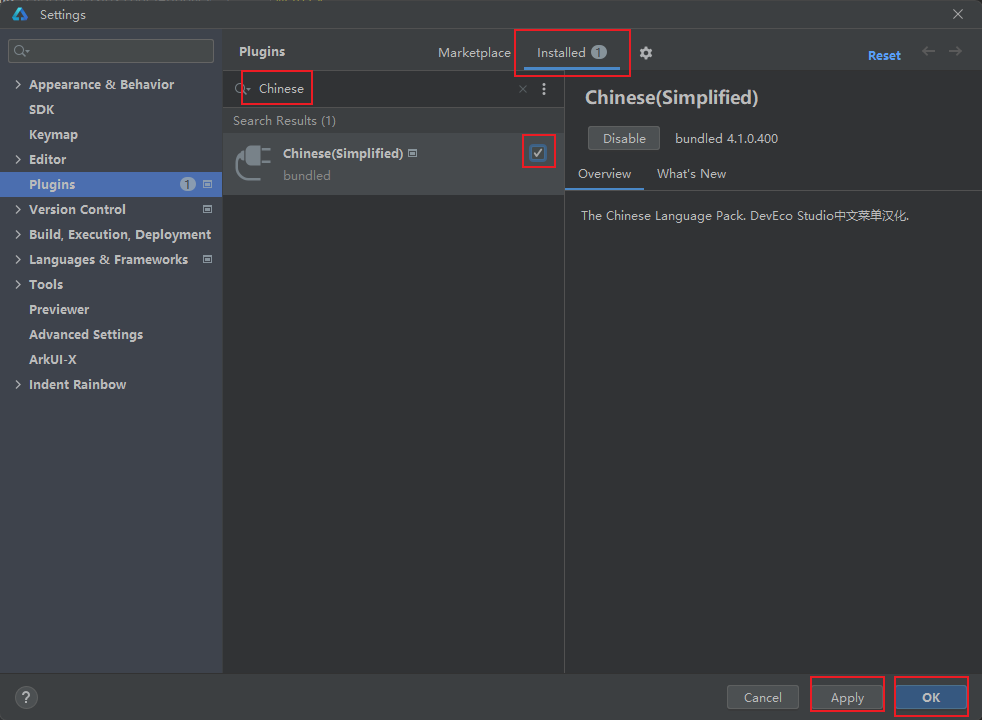Screen dimensions: 982x720
Task: Click the settings search magnifier icon
Action: pos(21,51)
